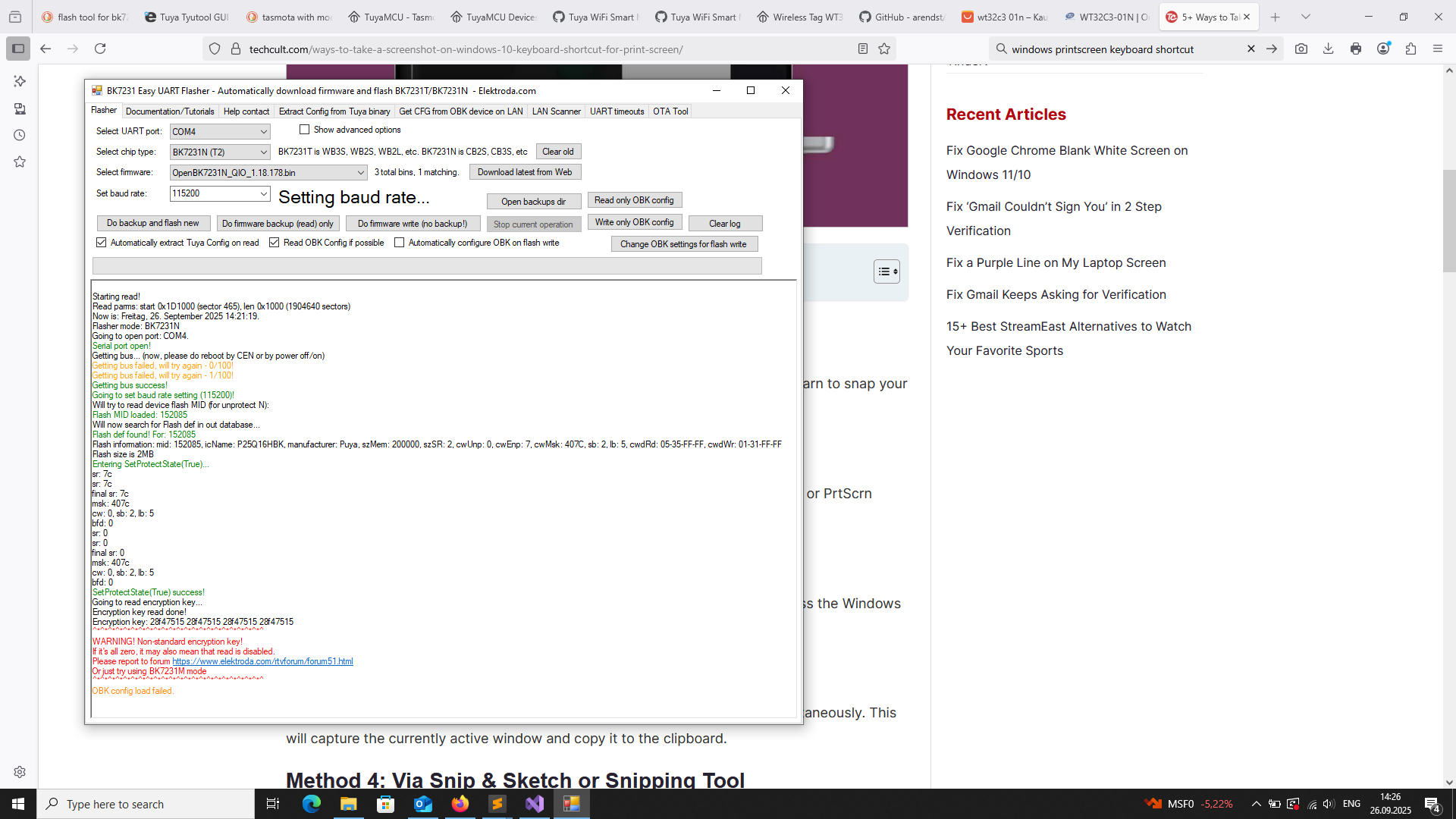Open bookmarks star icon in left sidebar

20,162
